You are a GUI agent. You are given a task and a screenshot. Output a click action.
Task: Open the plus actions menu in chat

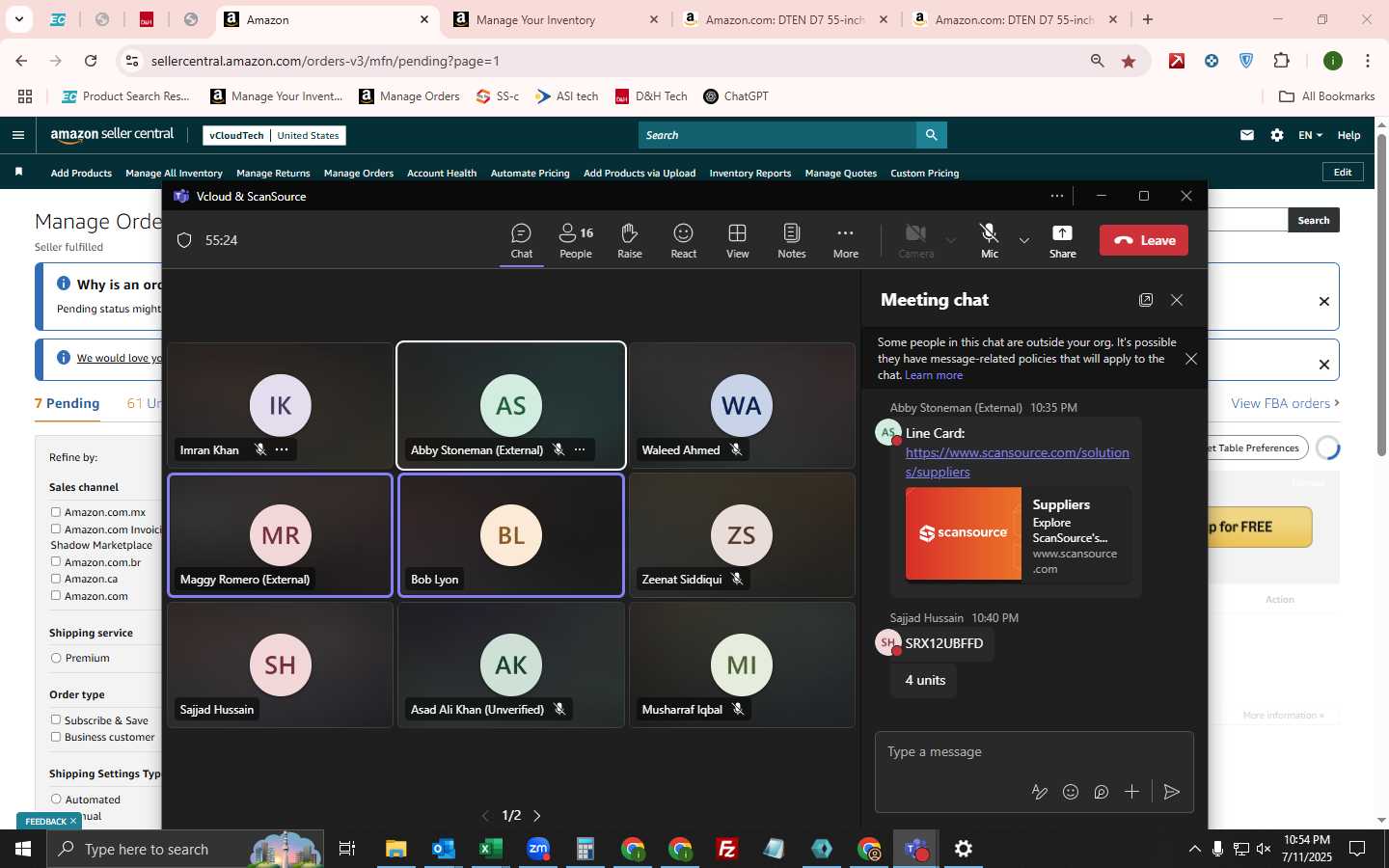point(1132,792)
